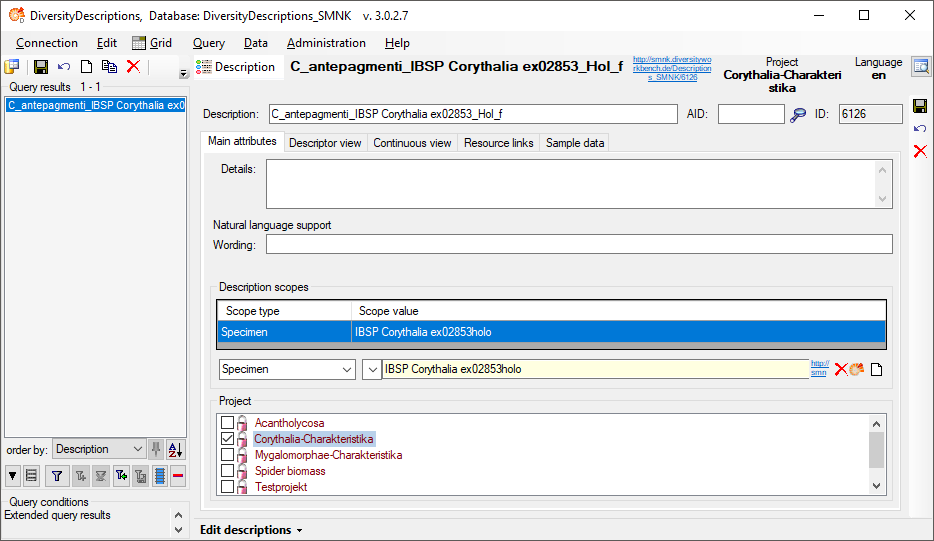The width and height of the screenshot is (934, 541).
Task: Click funnel with green arrow icon
Action: [x=121, y=475]
